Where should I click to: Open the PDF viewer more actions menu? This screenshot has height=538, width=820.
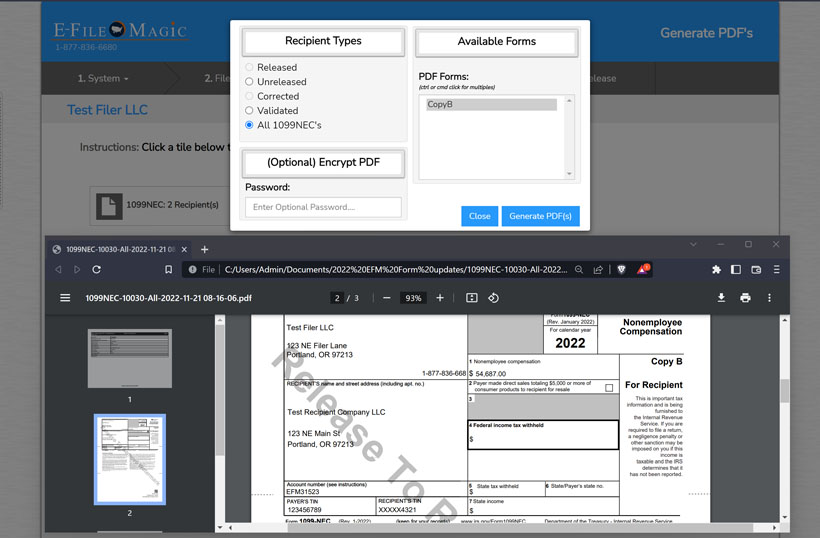click(x=769, y=298)
